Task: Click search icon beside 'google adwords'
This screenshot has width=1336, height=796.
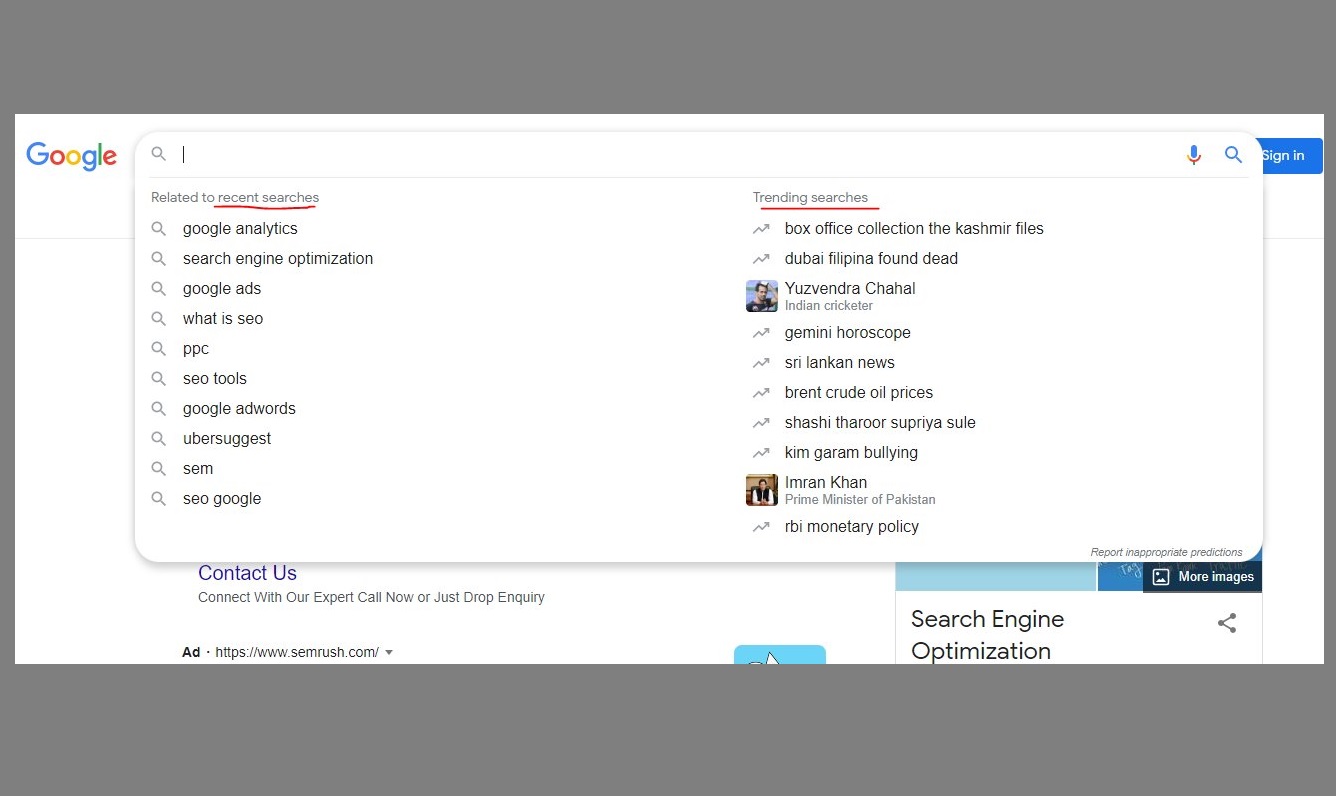Action: (158, 408)
